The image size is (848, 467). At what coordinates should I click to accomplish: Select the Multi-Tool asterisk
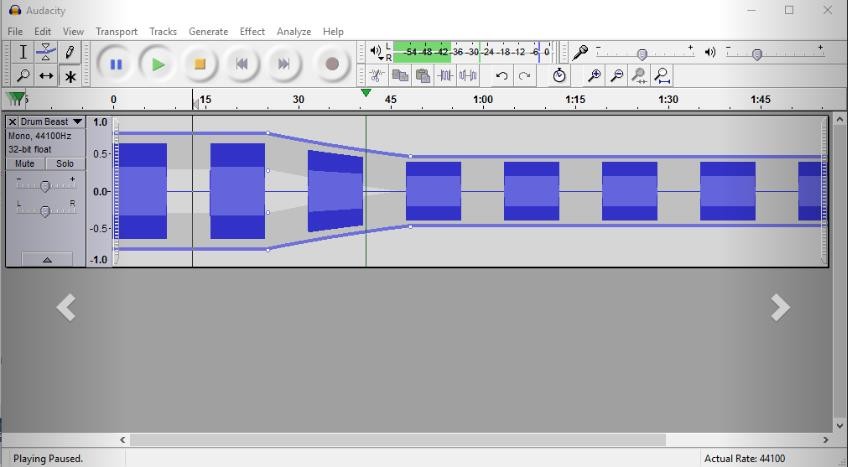tap(70, 76)
